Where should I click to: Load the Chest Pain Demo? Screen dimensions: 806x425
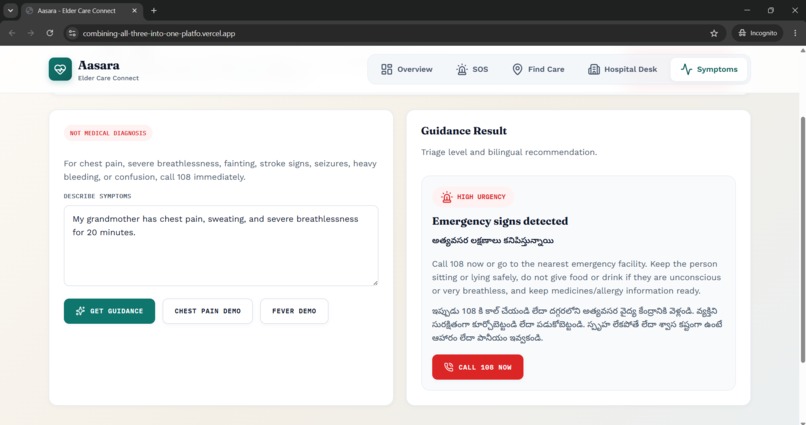coord(208,311)
